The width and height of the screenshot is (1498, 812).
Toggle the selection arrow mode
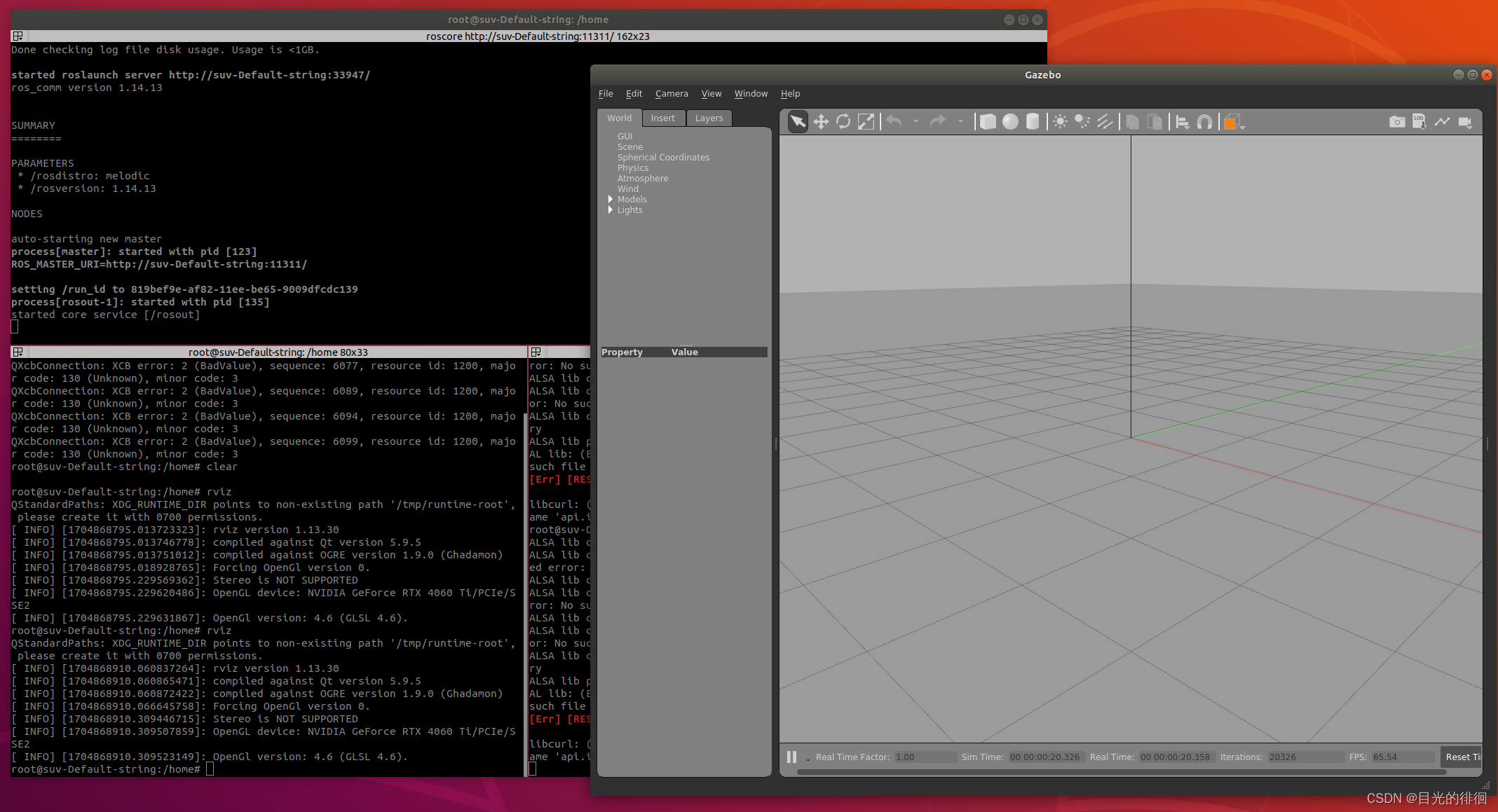coord(798,122)
